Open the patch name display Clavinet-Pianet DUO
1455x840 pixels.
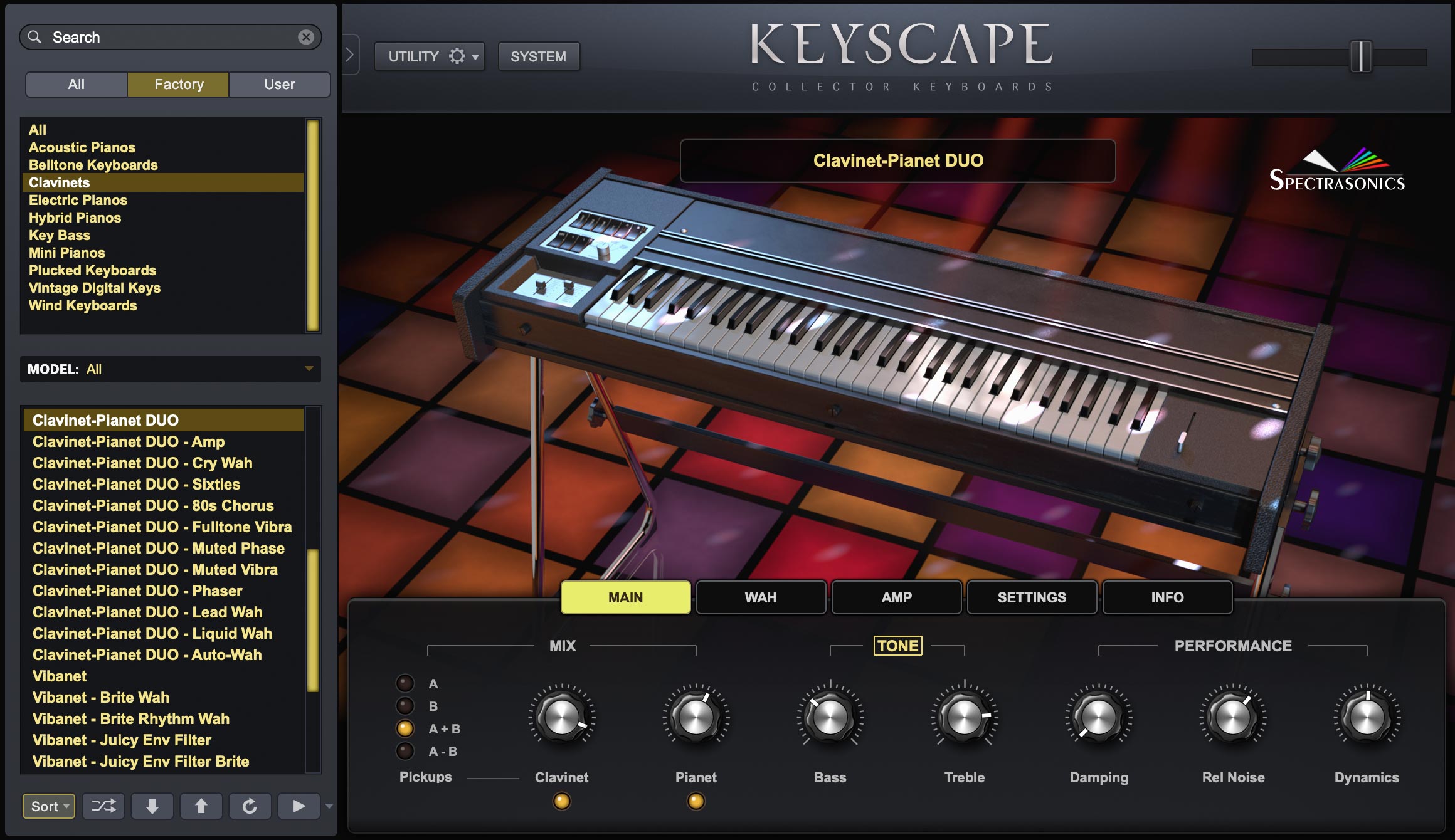coord(898,160)
